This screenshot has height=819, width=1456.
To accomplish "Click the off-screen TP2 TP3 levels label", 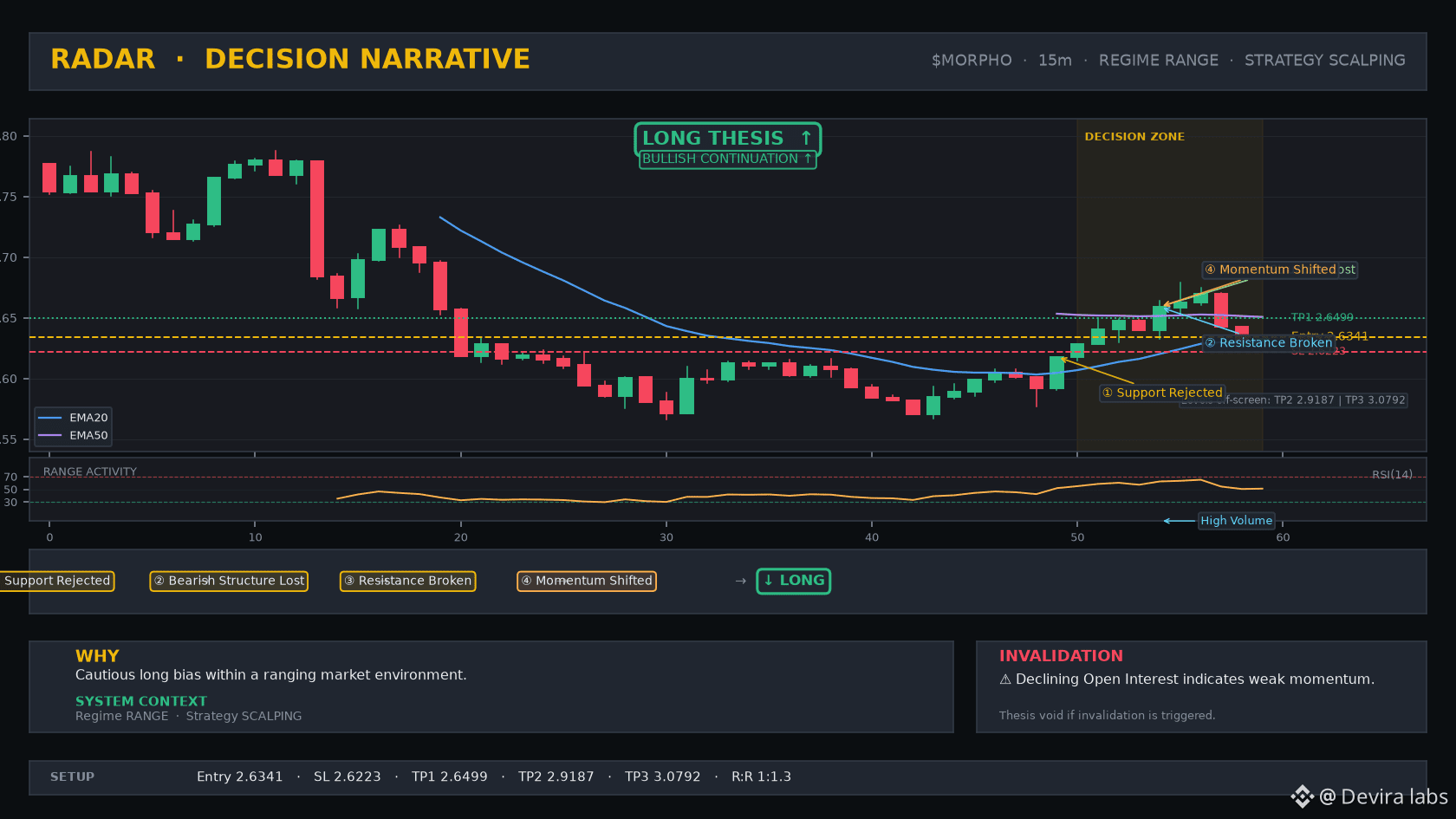I will click(1292, 400).
